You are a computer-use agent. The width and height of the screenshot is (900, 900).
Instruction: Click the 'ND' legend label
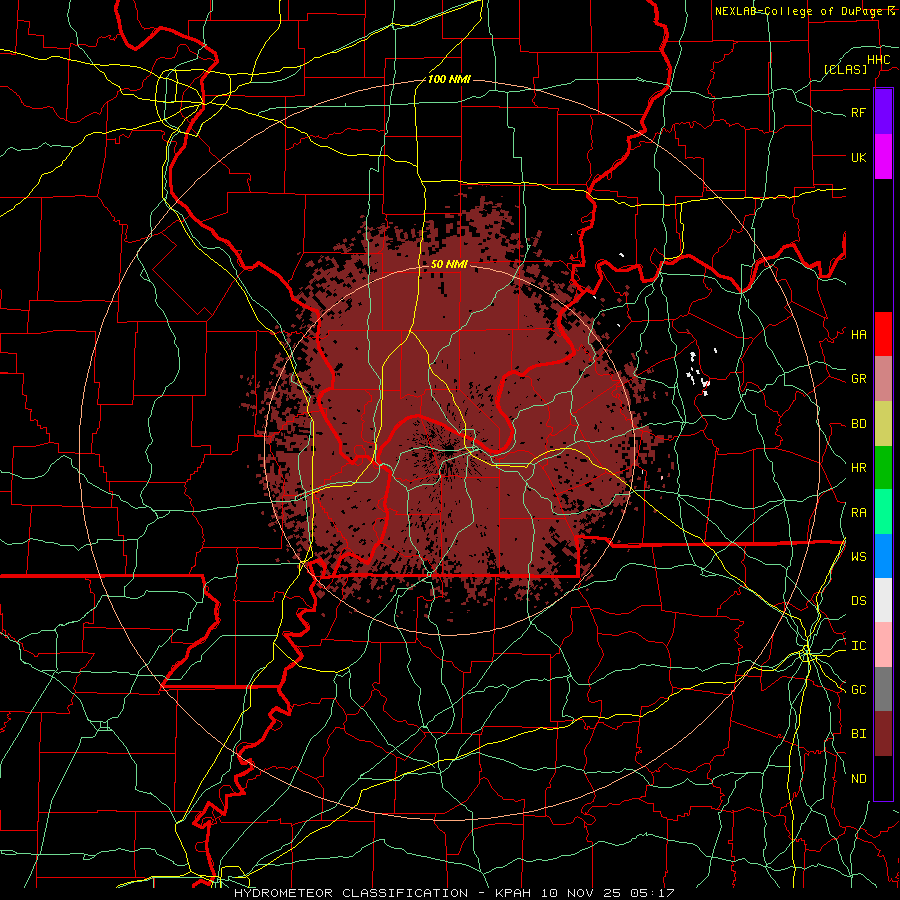(x=859, y=779)
